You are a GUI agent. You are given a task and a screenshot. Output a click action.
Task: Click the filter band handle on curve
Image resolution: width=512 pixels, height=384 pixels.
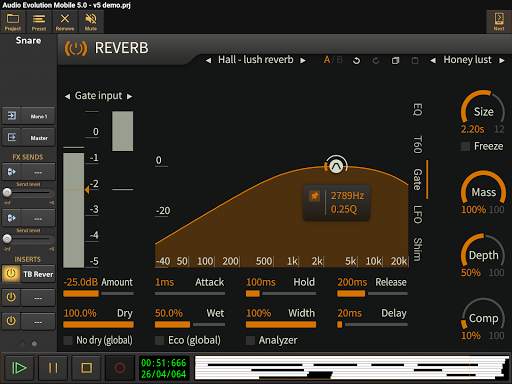point(336,166)
